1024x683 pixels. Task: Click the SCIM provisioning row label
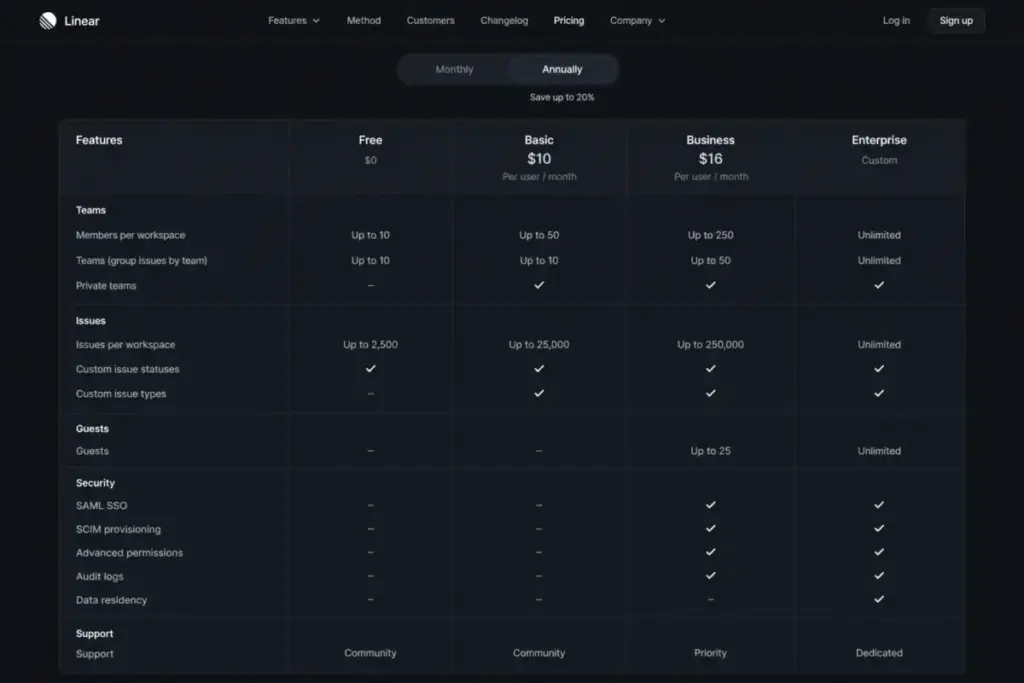[x=118, y=530]
